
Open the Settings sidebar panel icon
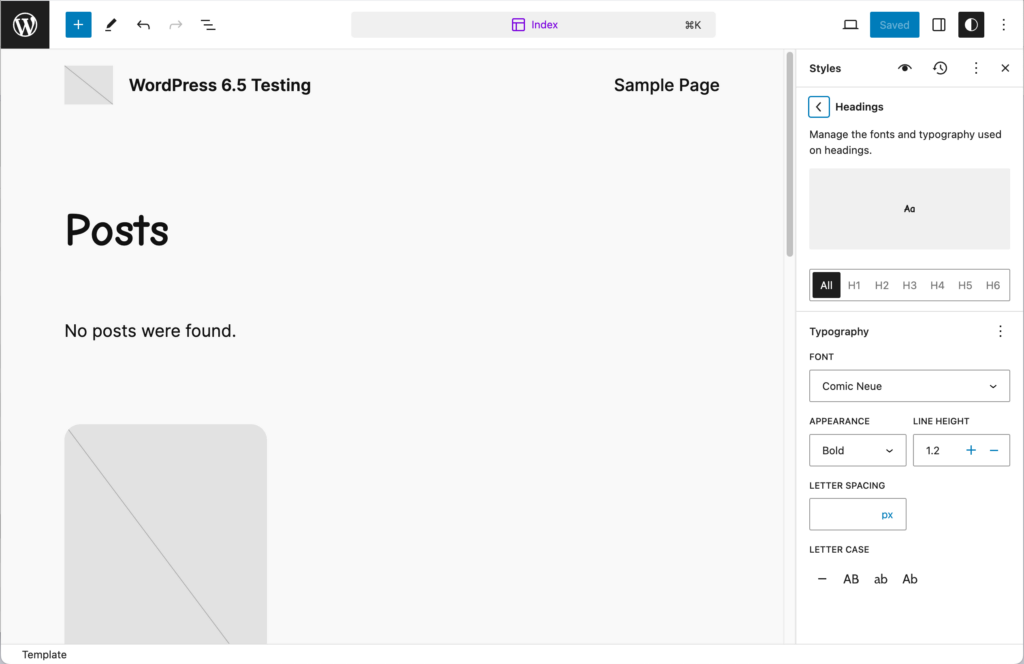(x=937, y=24)
